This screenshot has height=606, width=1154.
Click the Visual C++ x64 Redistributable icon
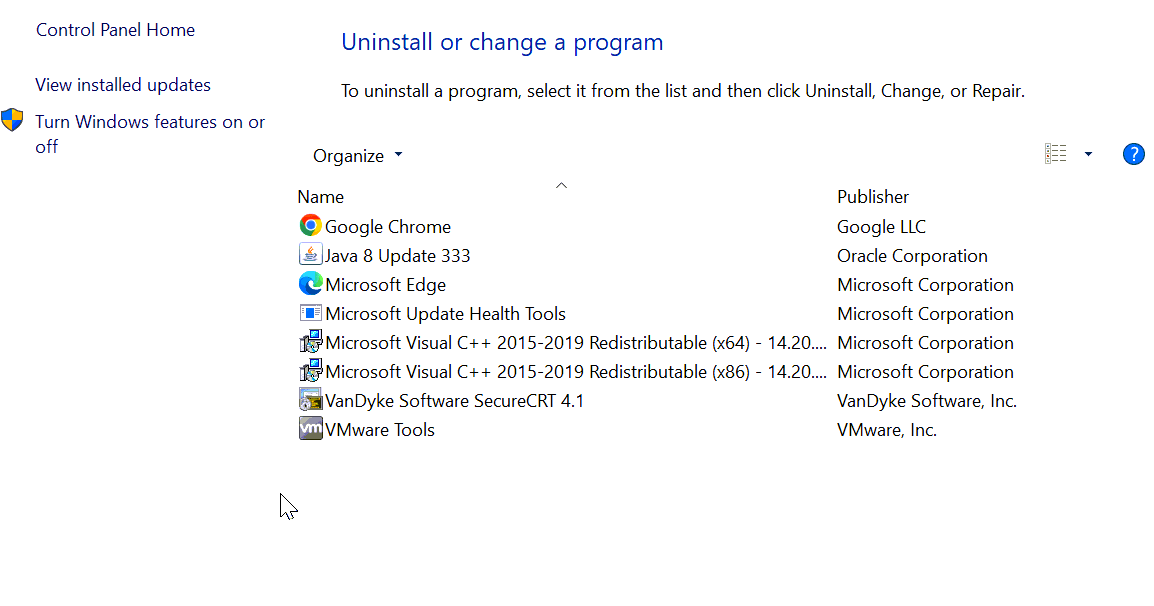click(311, 342)
